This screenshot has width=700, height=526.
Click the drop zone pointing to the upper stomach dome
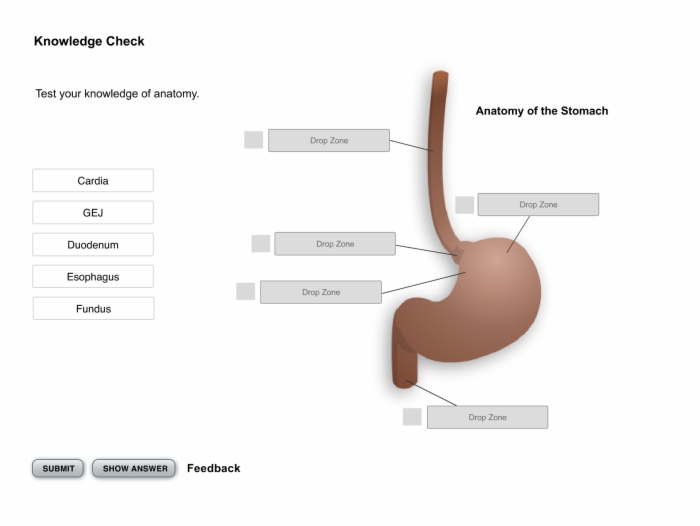538,205
